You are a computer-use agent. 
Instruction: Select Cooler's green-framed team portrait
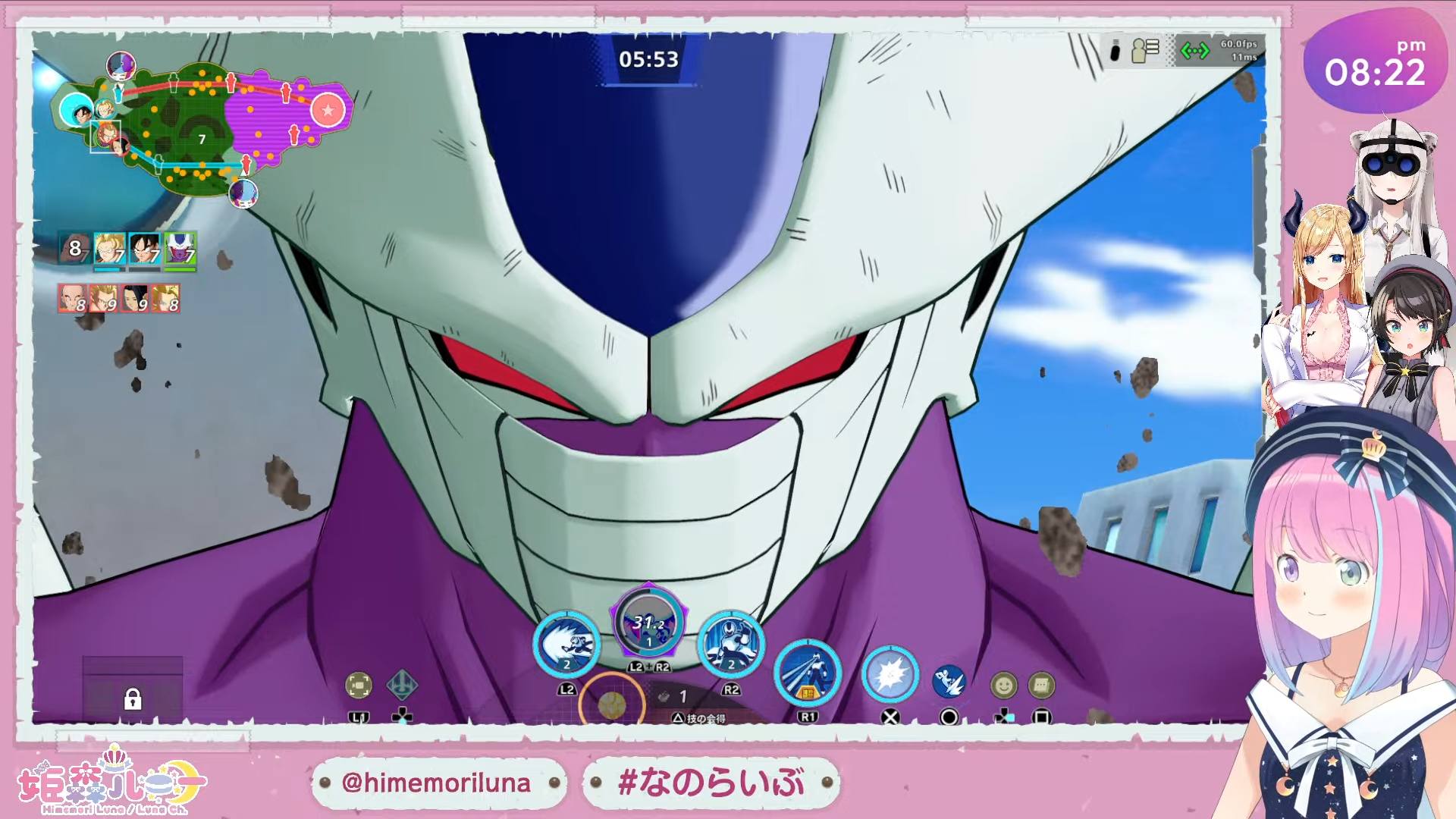[x=180, y=249]
